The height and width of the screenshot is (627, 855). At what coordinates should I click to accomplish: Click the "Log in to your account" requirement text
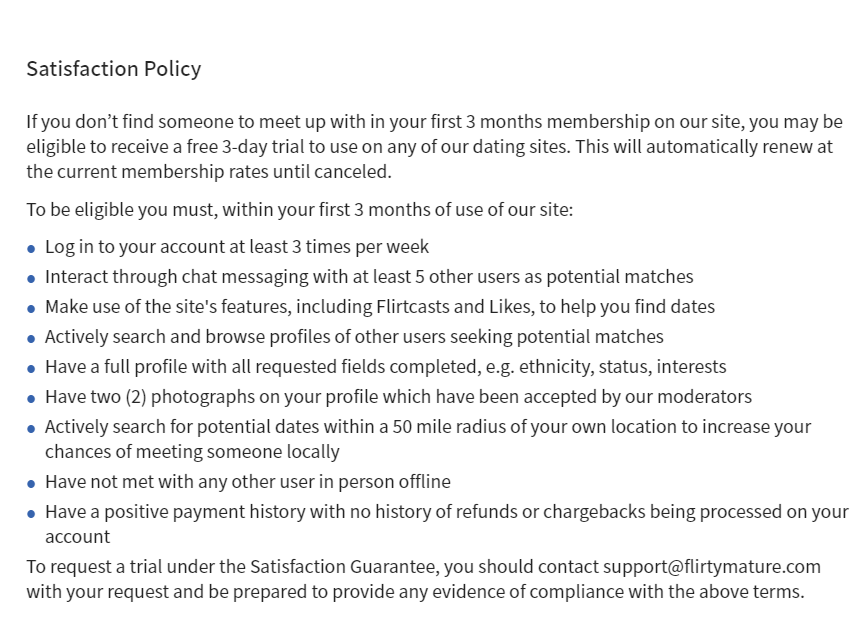237,247
